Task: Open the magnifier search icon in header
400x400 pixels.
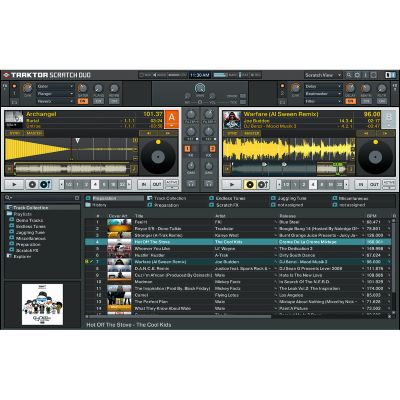Action: click(x=349, y=75)
